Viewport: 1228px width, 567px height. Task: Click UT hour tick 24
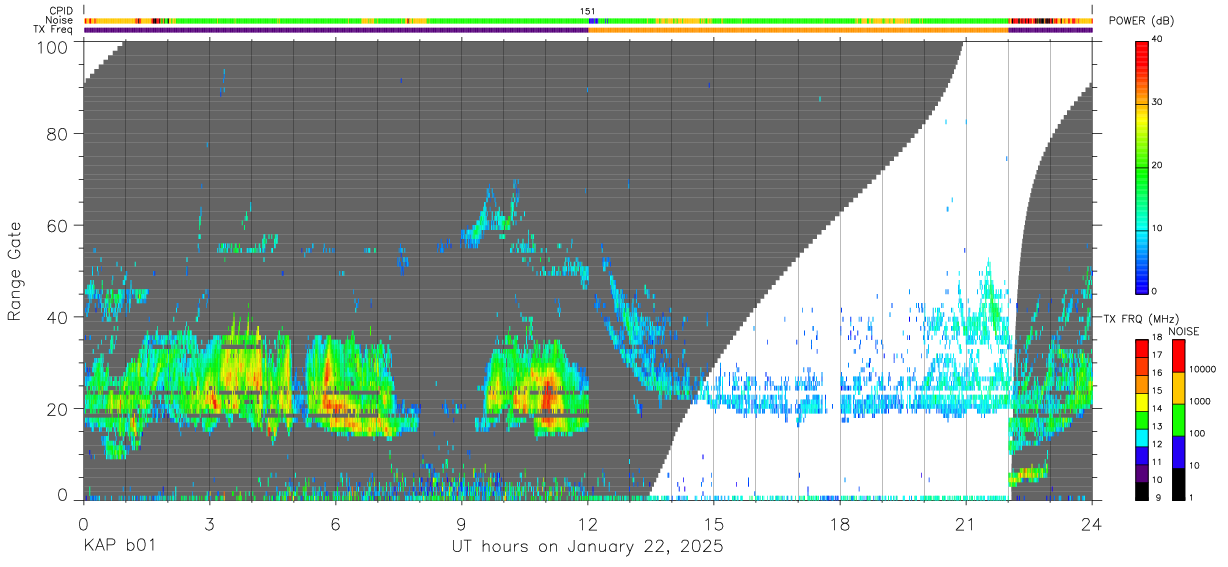[x=1092, y=525]
